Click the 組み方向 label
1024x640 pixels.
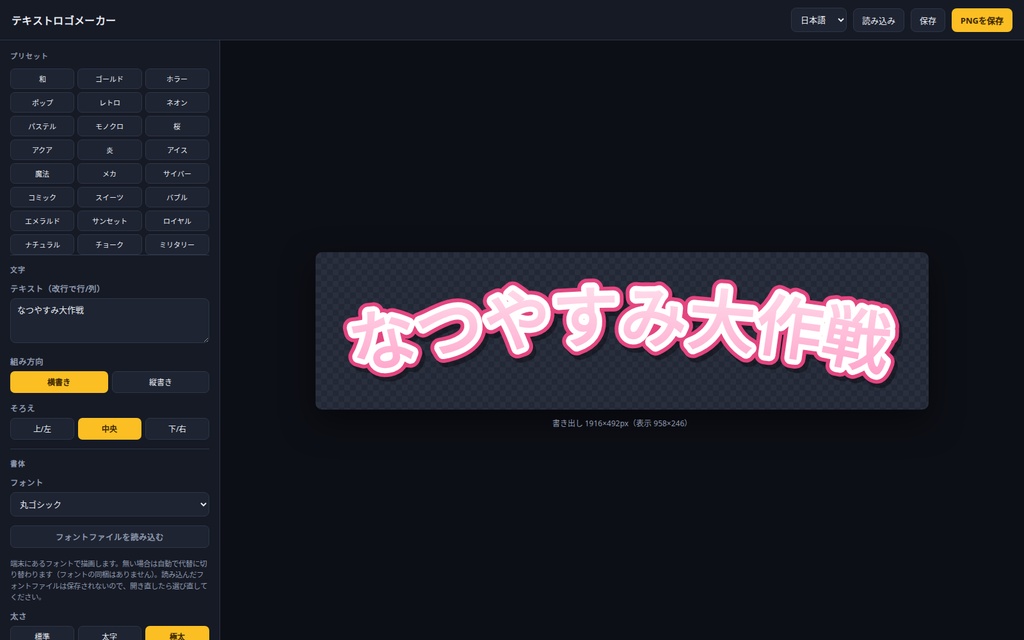coord(27,361)
